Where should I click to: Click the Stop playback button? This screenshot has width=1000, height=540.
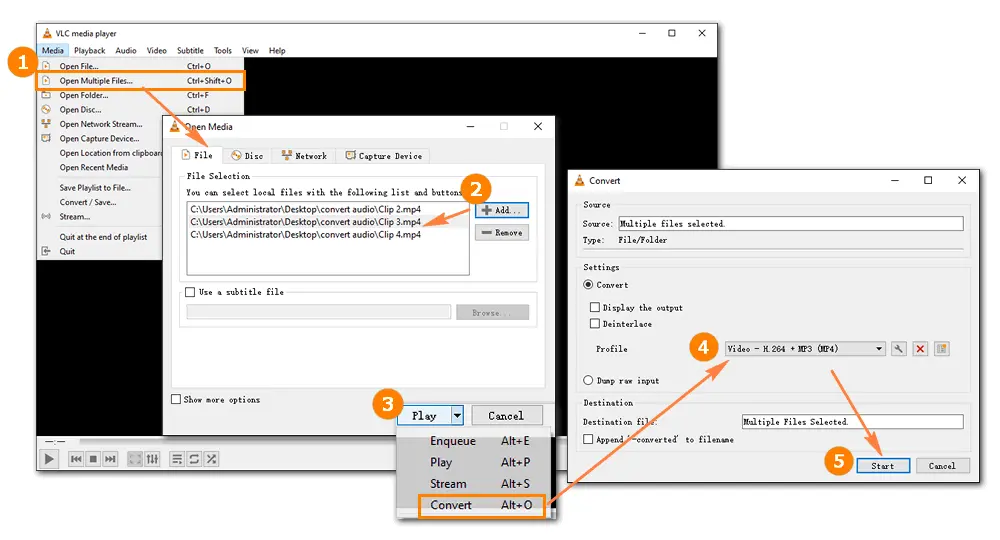tap(93, 459)
